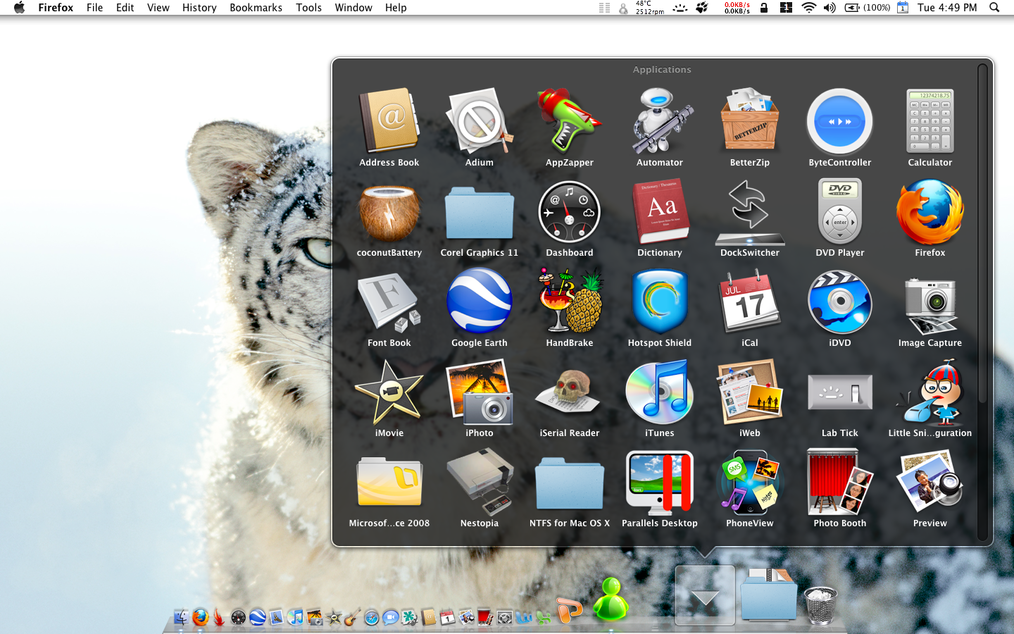The height and width of the screenshot is (634, 1014).
Task: Open the Tools menu
Action: pos(308,8)
